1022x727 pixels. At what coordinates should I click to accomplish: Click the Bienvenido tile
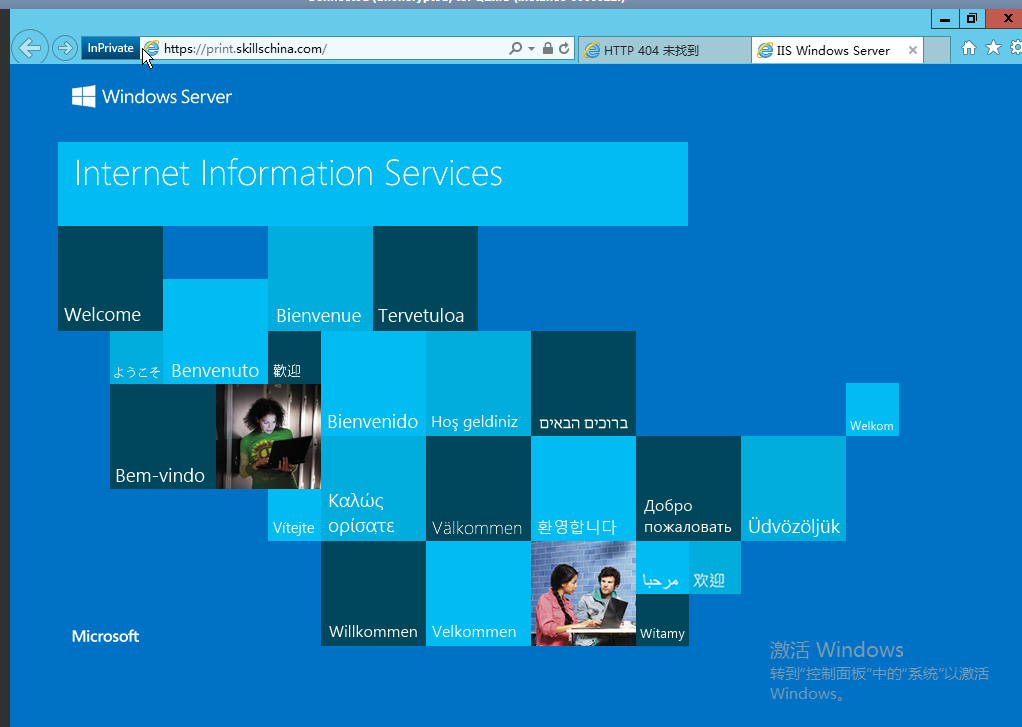point(373,383)
